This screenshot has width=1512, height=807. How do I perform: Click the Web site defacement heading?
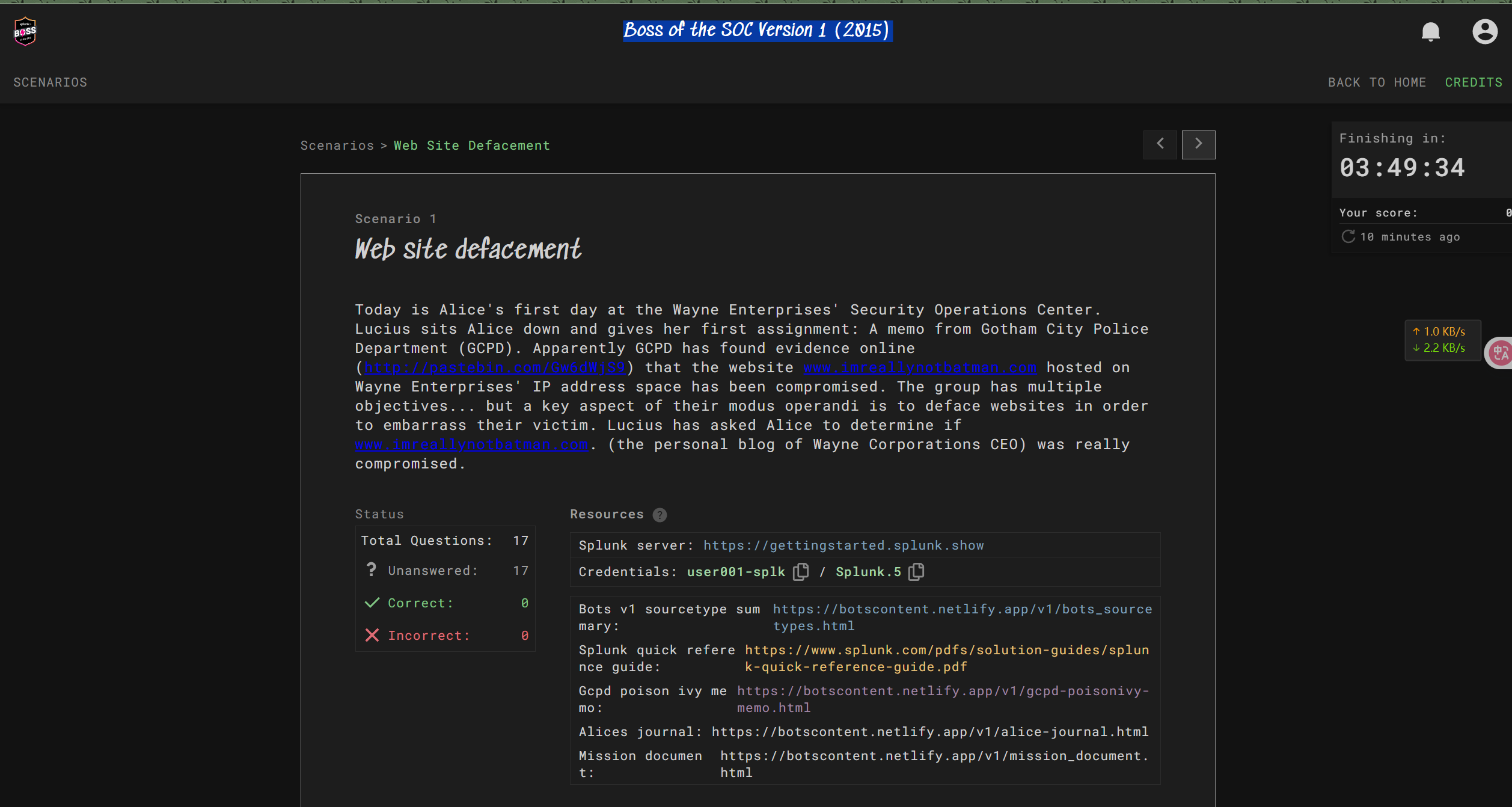point(468,249)
